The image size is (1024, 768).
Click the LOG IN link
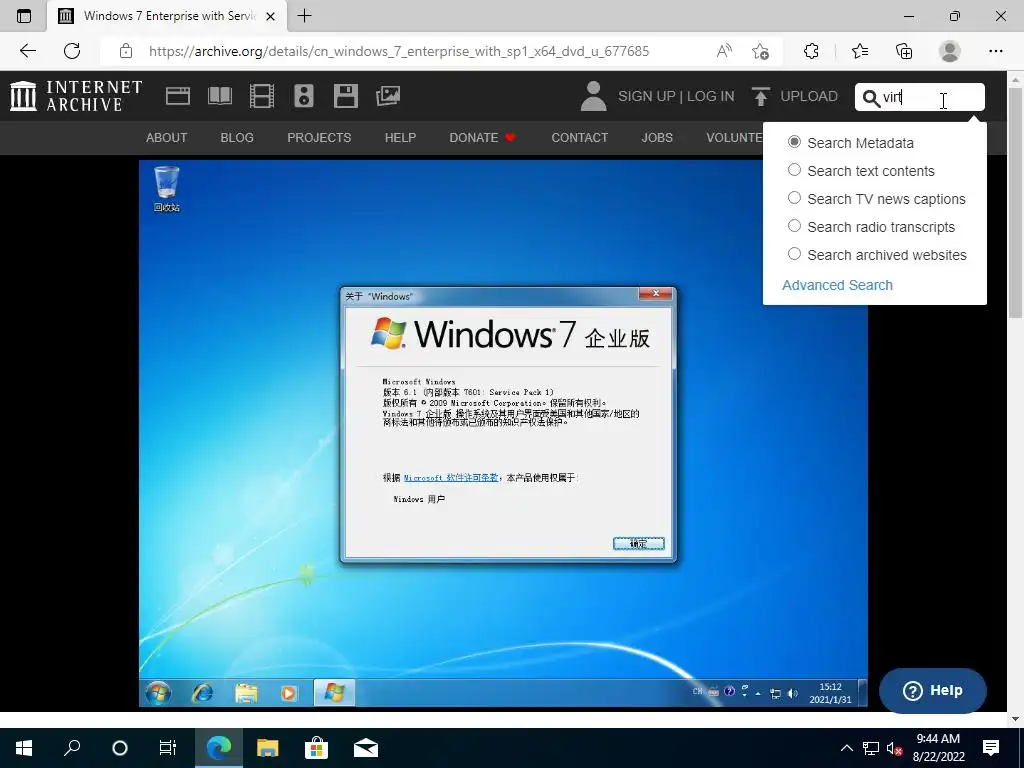711,96
